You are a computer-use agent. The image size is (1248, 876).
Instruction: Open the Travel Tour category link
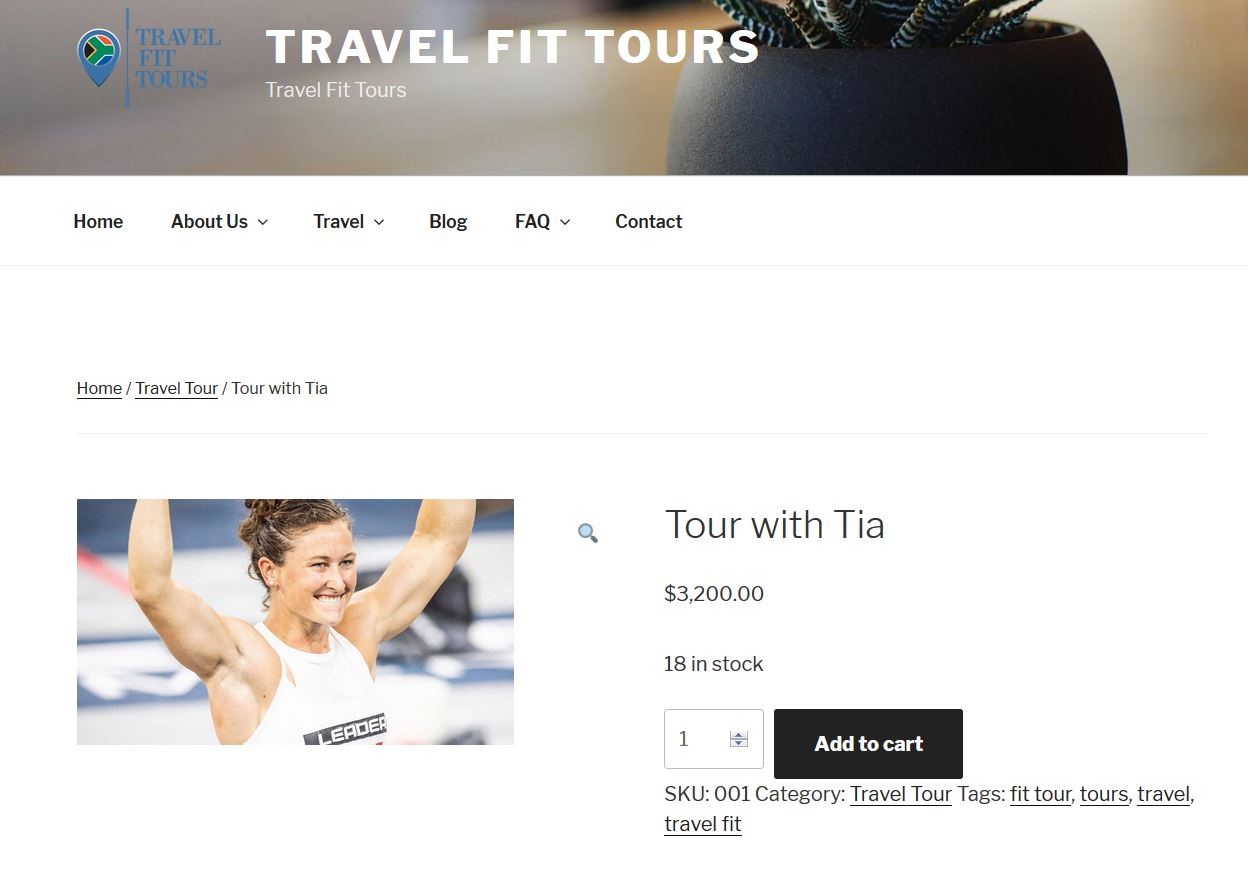(x=901, y=794)
